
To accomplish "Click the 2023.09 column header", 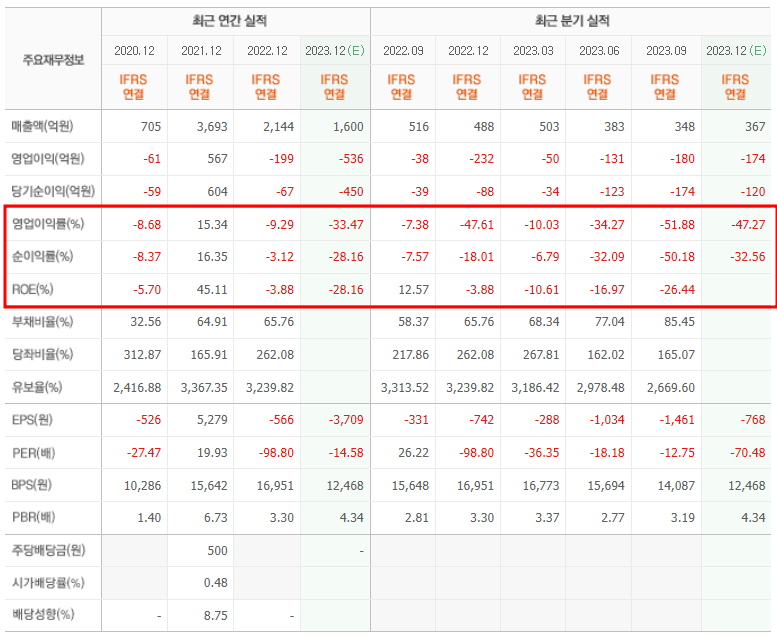I will (666, 51).
